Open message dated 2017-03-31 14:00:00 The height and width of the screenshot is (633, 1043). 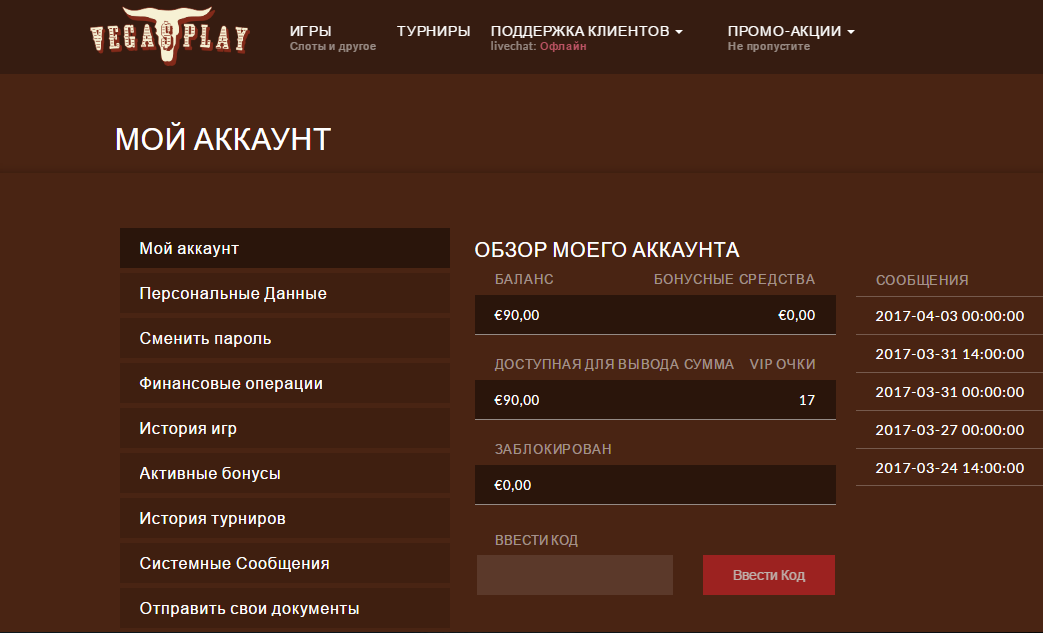(949, 354)
